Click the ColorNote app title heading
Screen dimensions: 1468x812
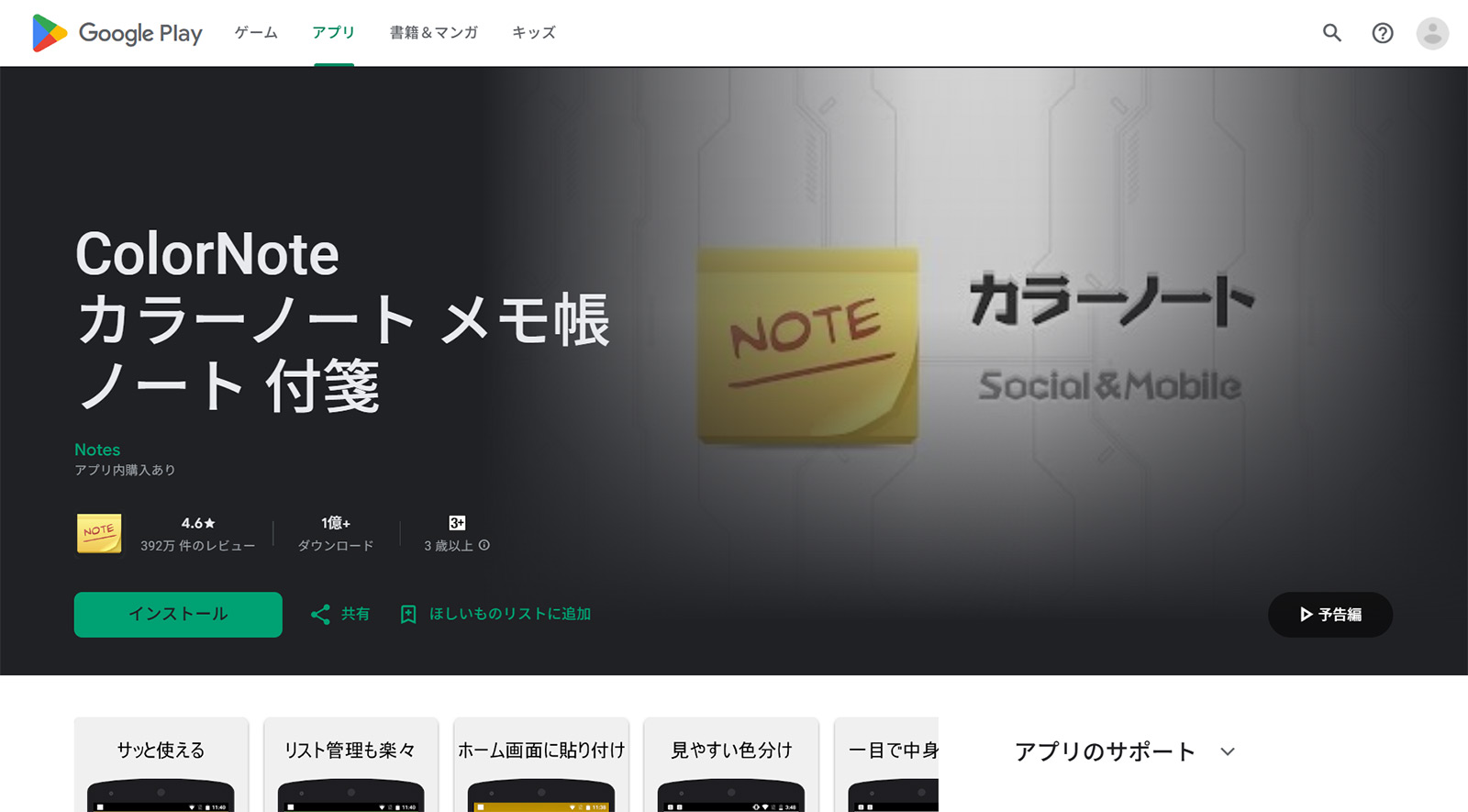pyautogui.click(x=343, y=319)
